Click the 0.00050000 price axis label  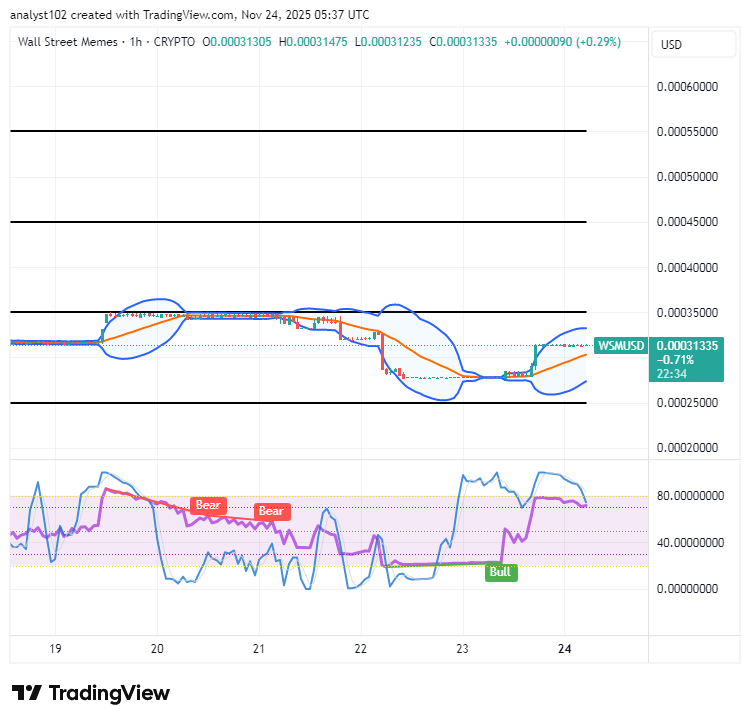[687, 177]
